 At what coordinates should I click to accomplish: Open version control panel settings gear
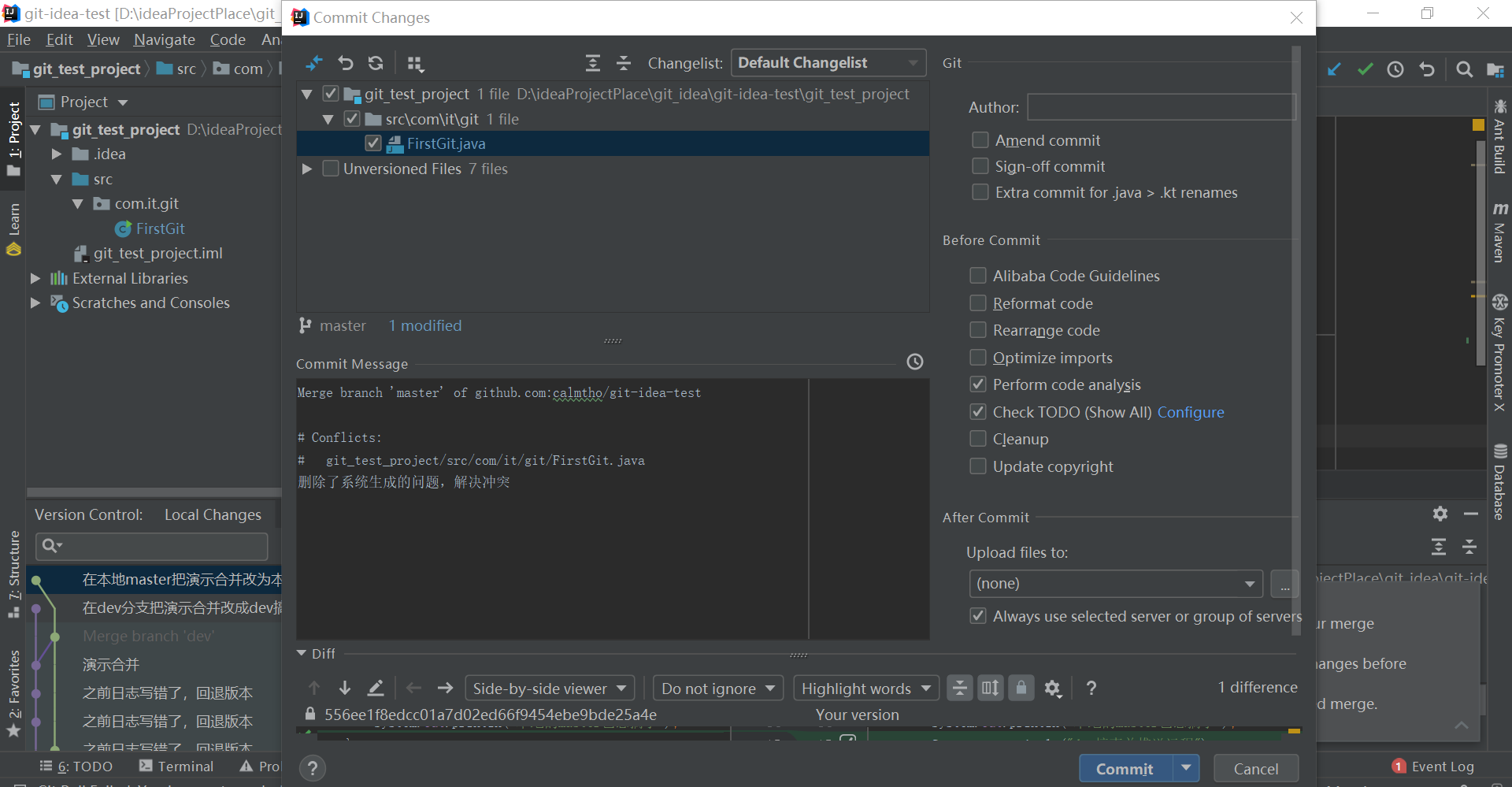click(x=1440, y=514)
